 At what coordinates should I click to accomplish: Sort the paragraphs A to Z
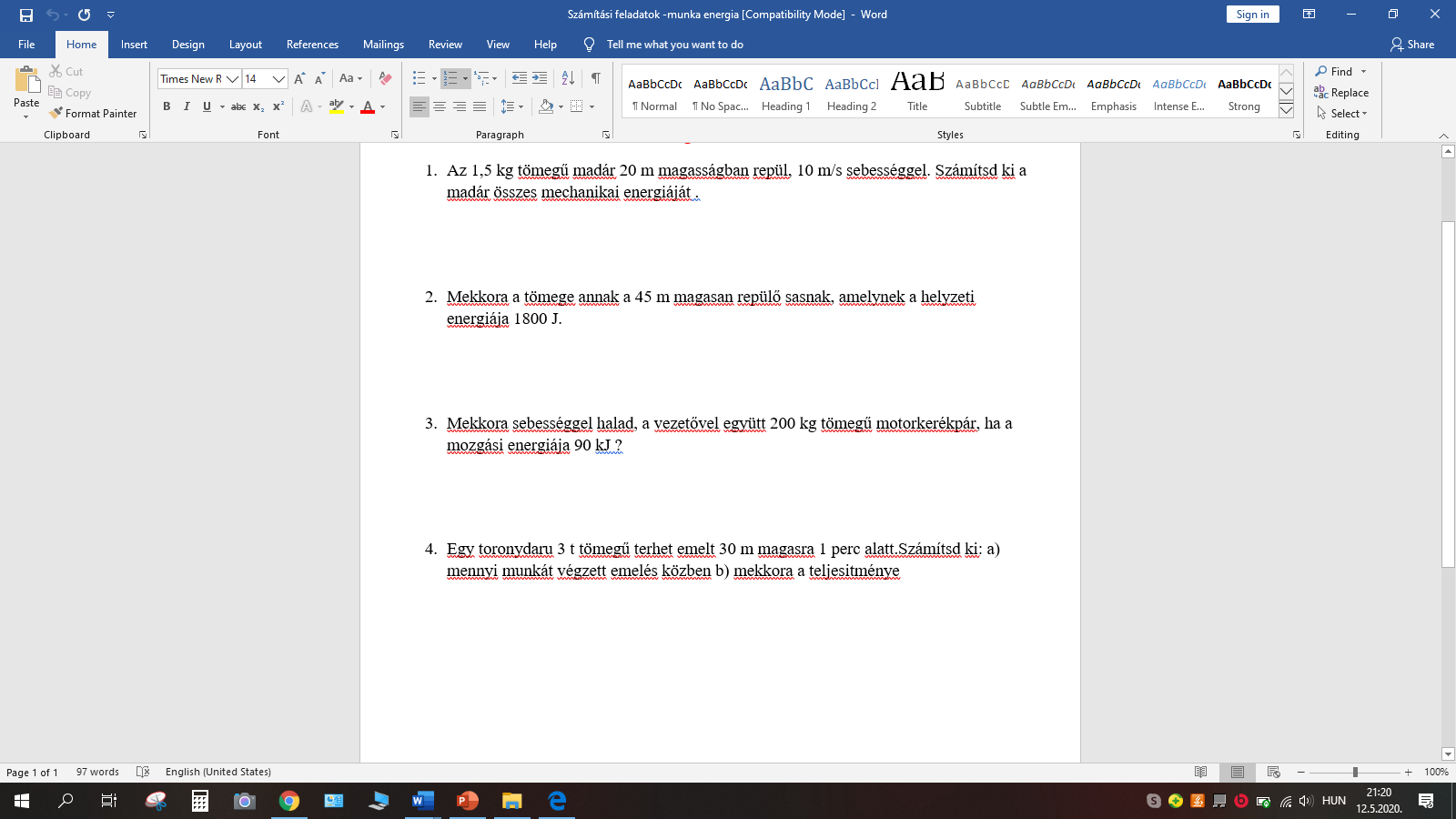point(568,78)
